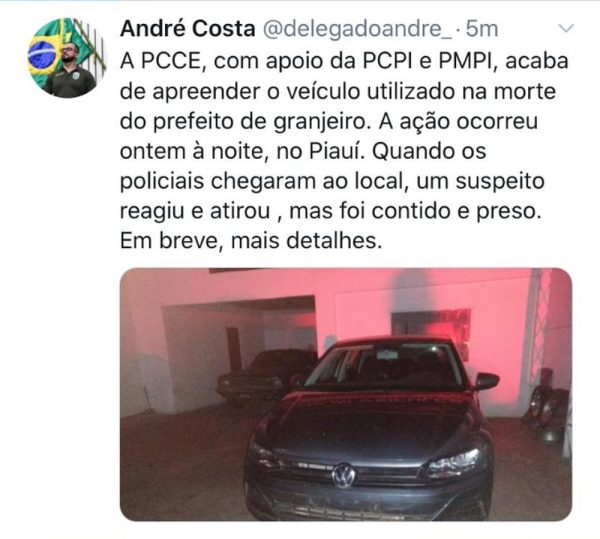
Task: Open the 5m timestamp permalink
Action: [x=481, y=29]
